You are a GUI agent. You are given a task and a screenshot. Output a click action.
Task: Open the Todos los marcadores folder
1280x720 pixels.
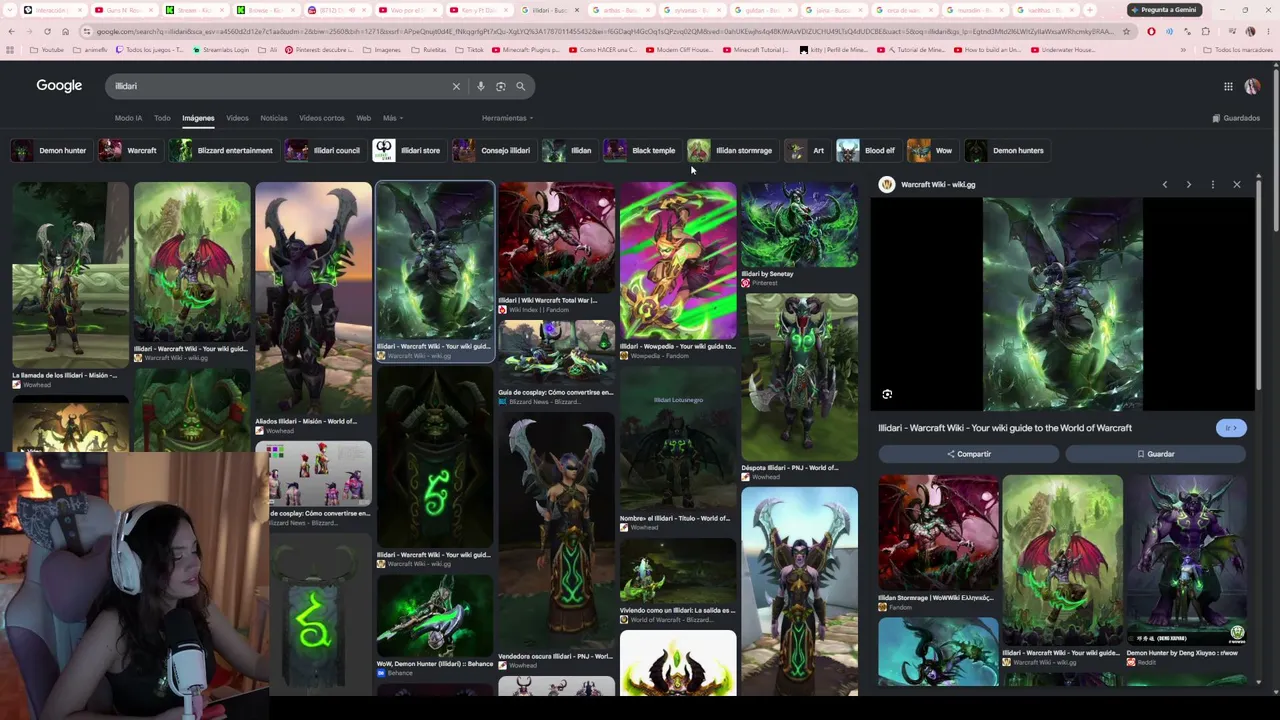[1239, 50]
